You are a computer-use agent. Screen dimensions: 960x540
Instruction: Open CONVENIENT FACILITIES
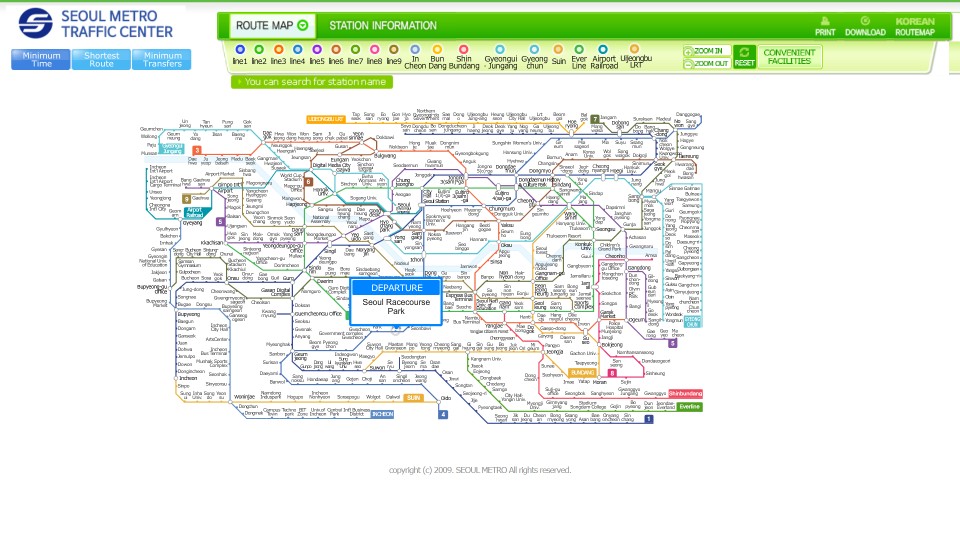click(789, 57)
